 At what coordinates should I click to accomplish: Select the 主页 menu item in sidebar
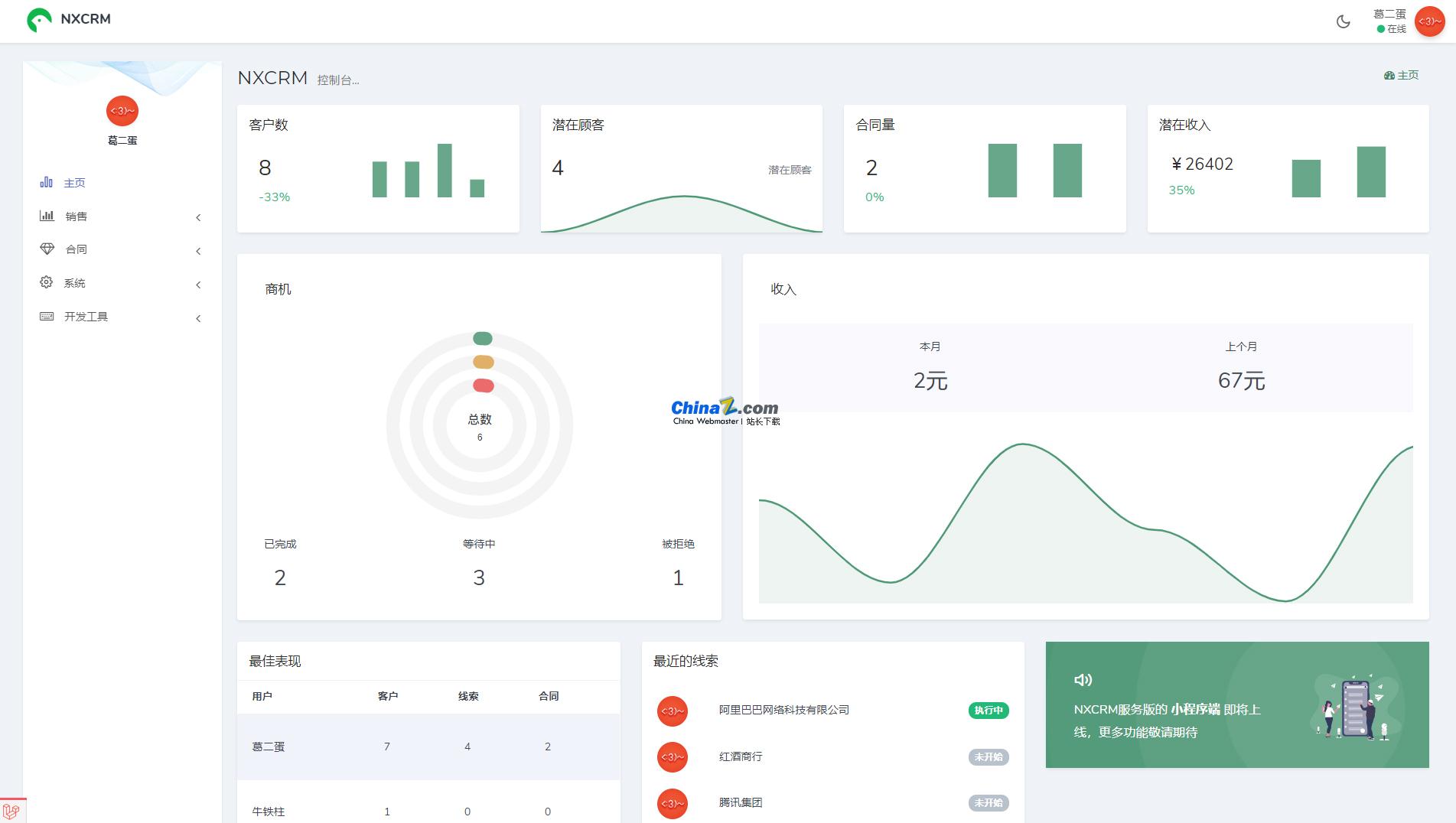[x=74, y=183]
